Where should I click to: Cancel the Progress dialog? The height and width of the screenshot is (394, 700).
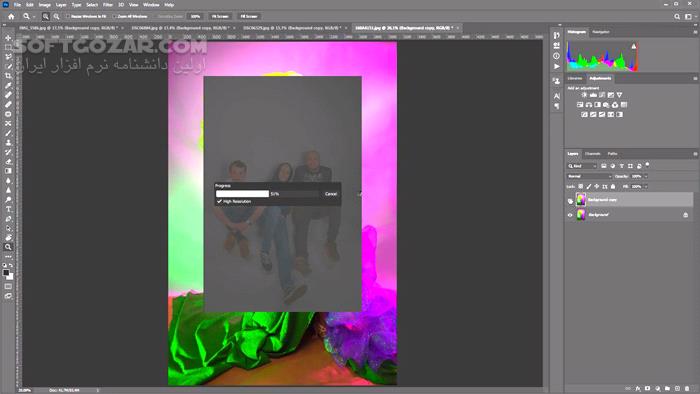[331, 194]
